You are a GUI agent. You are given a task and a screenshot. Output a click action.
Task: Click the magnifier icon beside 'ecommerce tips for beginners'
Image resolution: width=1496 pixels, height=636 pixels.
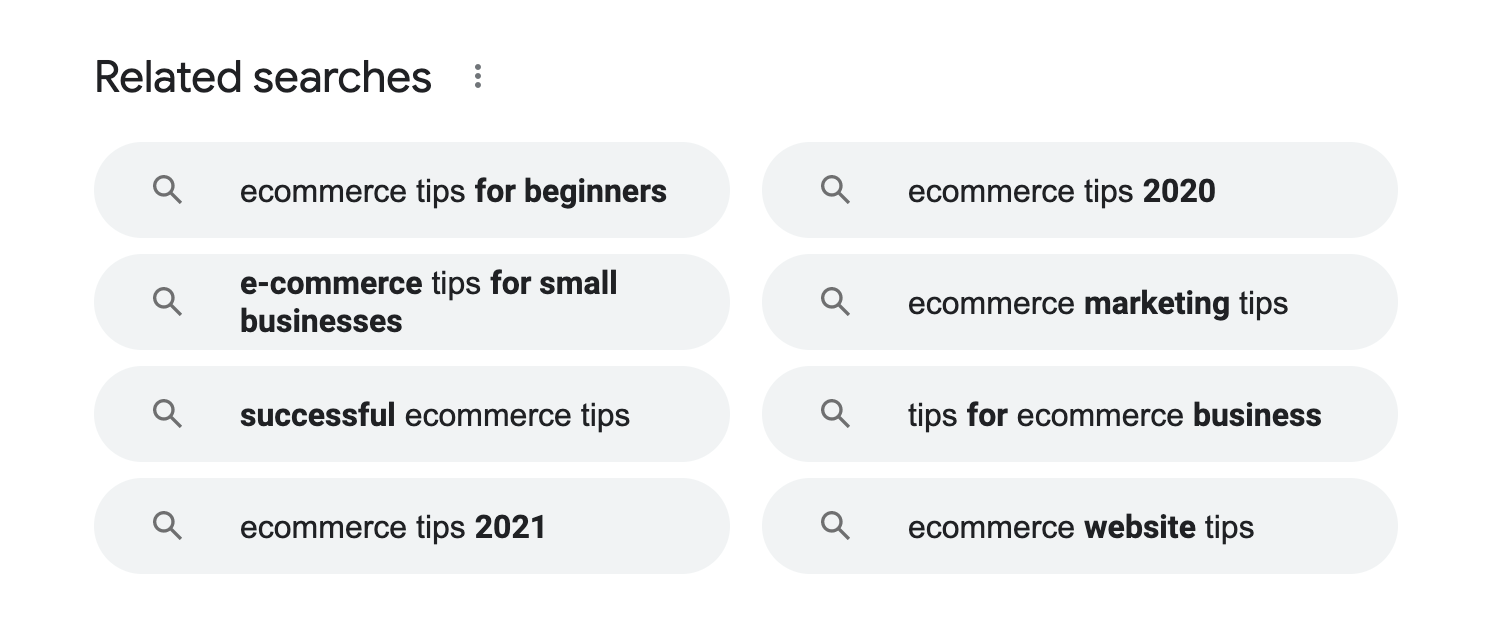click(x=167, y=190)
